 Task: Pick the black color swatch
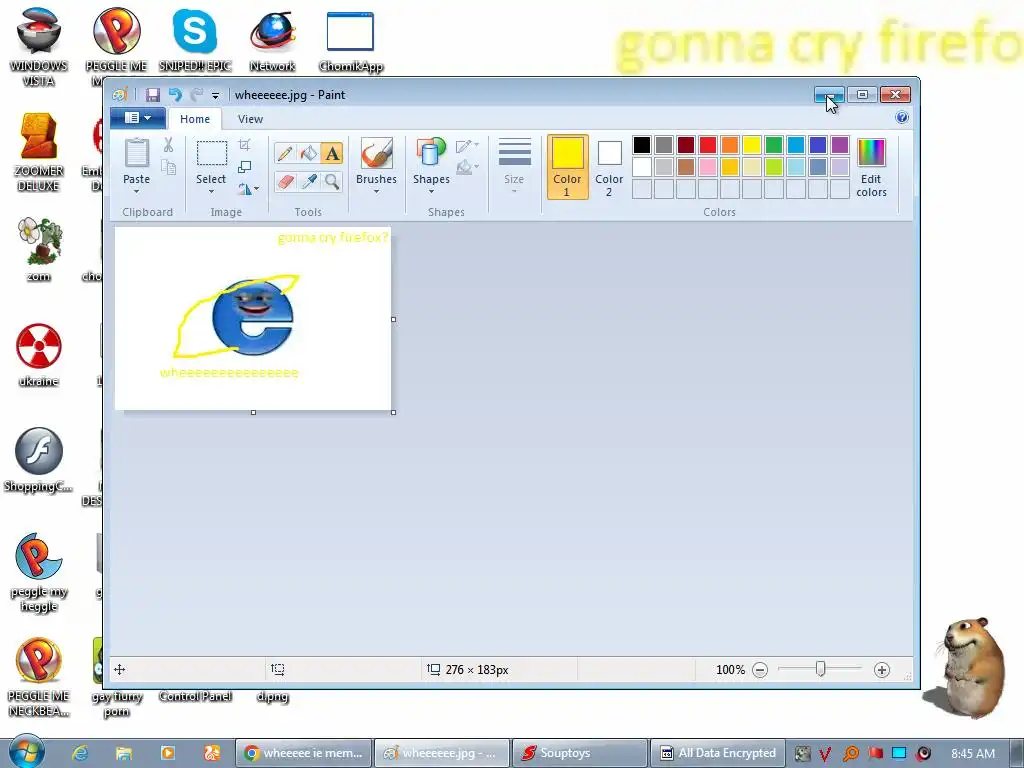(642, 145)
